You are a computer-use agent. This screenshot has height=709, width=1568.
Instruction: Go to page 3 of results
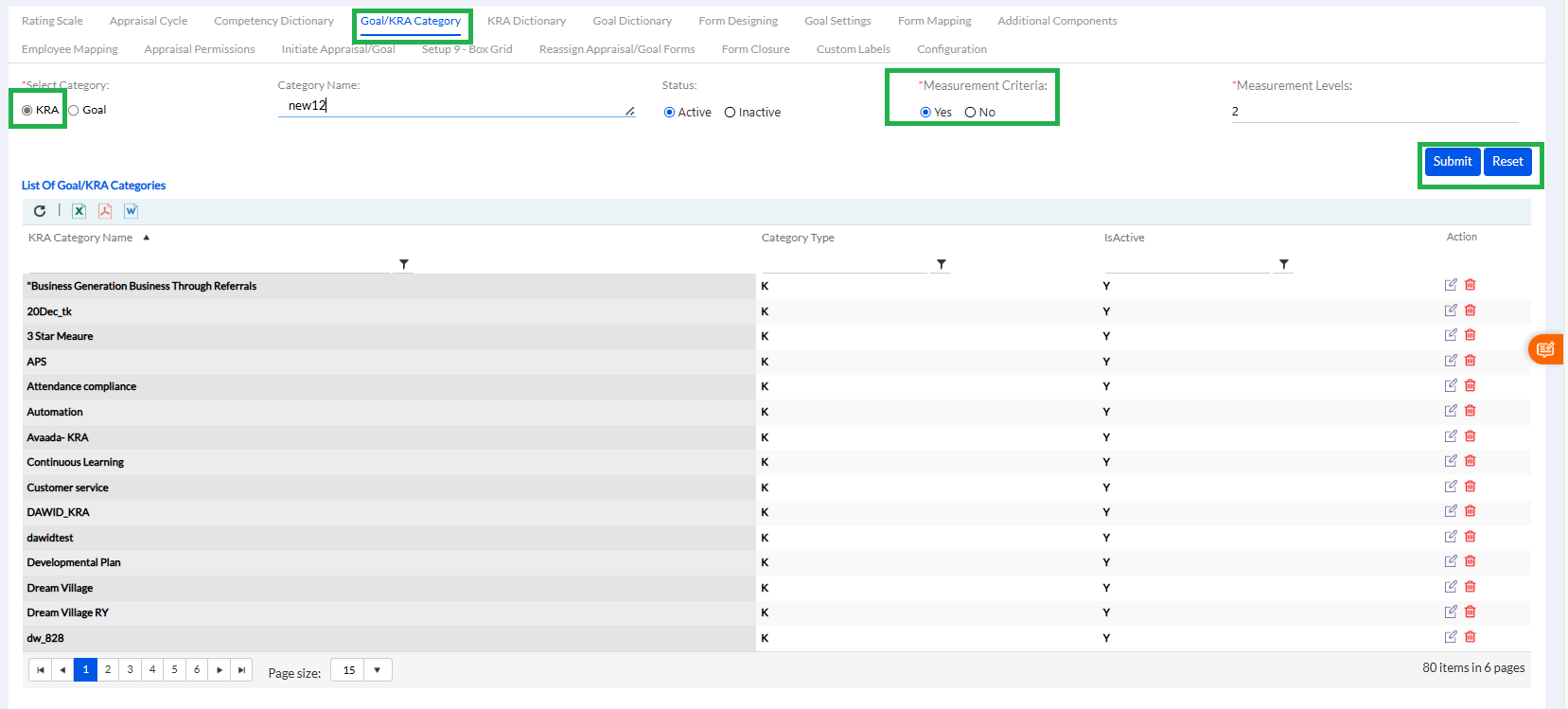click(x=130, y=669)
